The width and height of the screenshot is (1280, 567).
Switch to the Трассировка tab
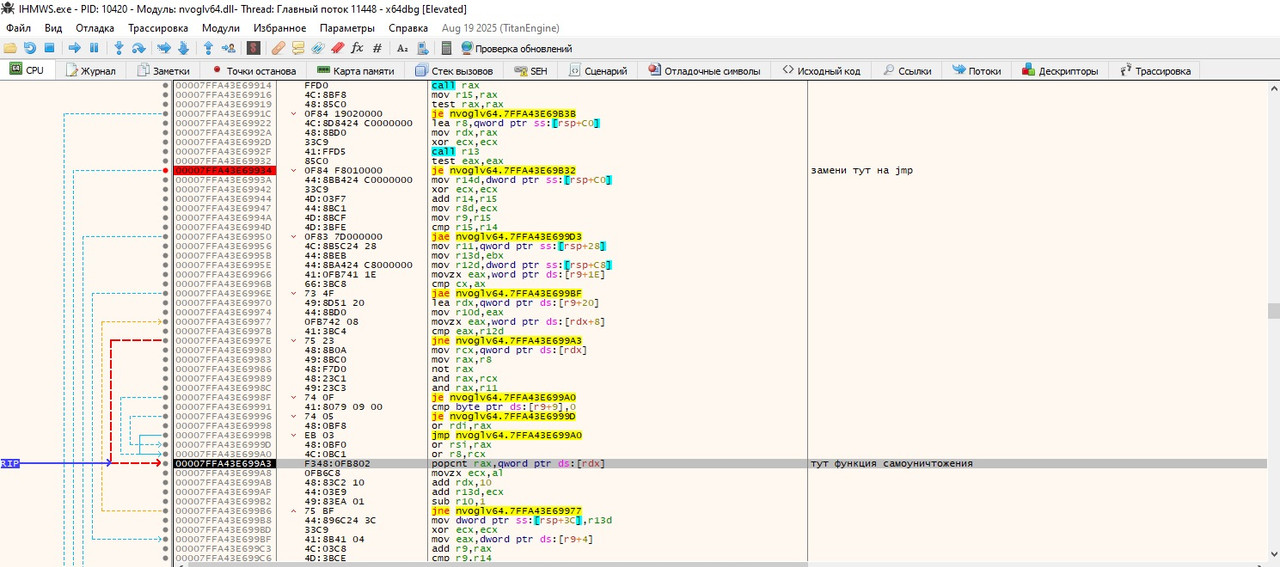click(1155, 71)
